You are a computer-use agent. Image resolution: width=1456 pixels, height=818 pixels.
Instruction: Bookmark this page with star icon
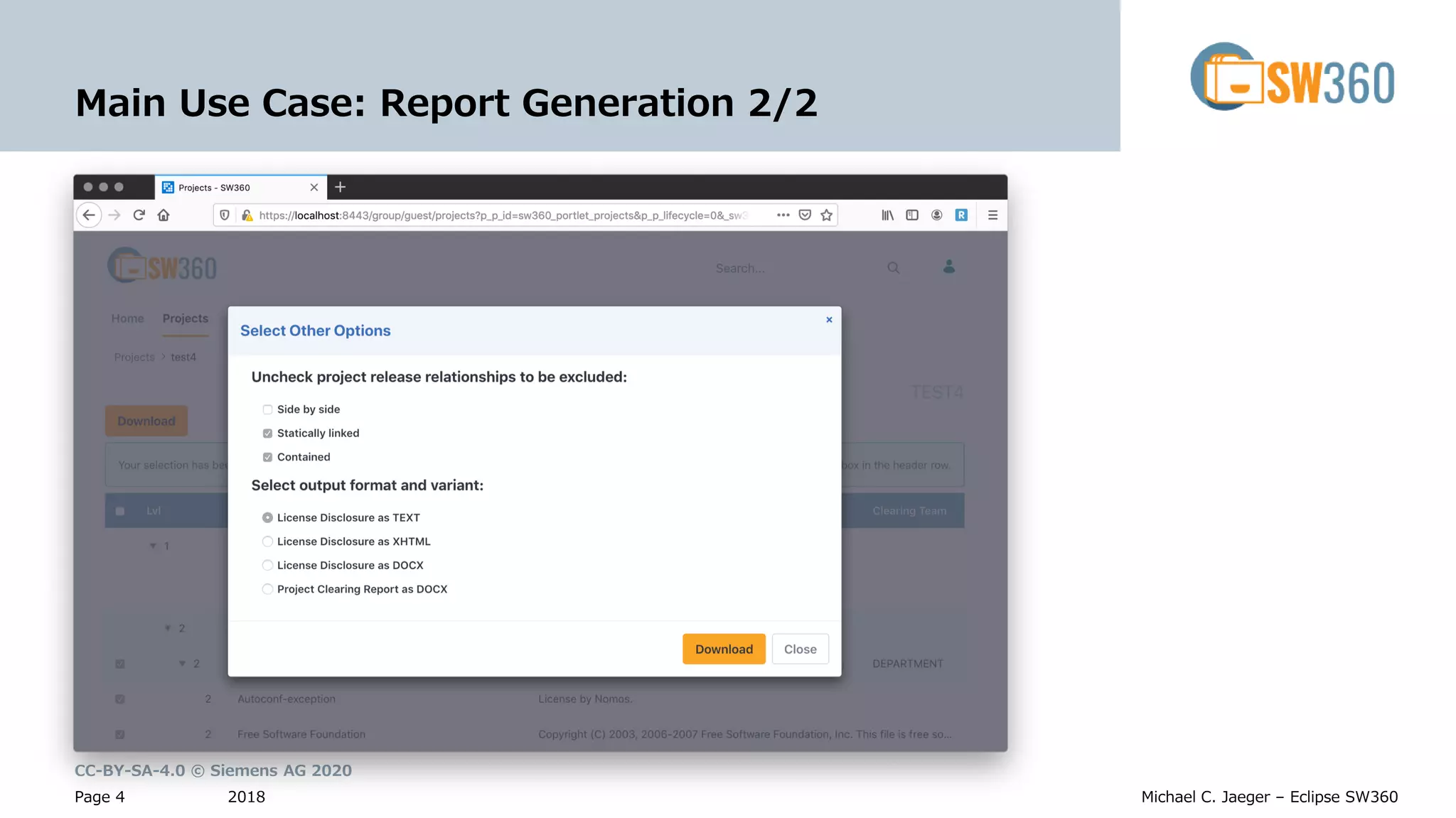[x=827, y=215]
